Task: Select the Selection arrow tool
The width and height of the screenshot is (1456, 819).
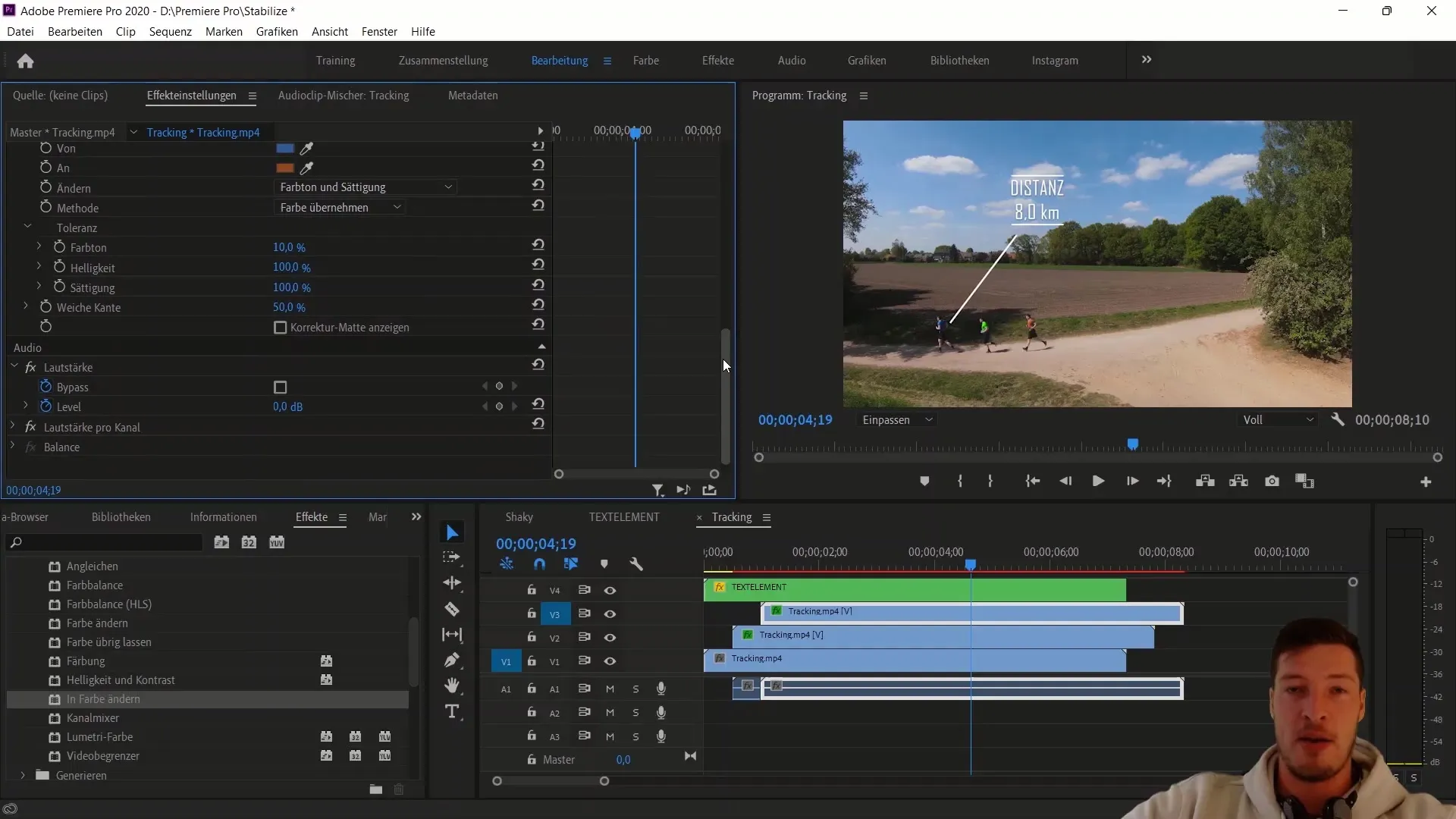Action: 452,533
